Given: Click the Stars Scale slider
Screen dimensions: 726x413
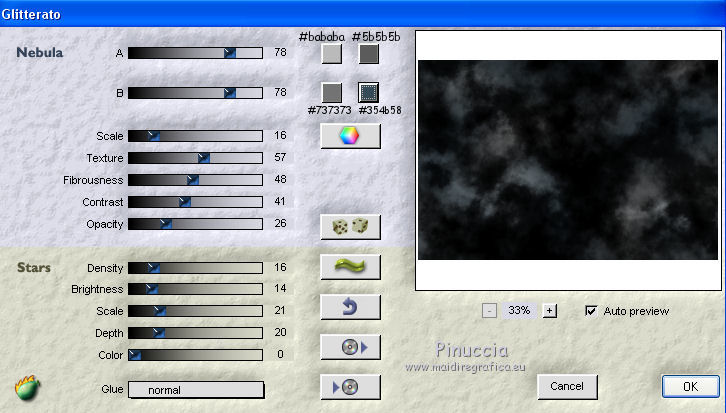Looking at the screenshot, I should coord(195,311).
